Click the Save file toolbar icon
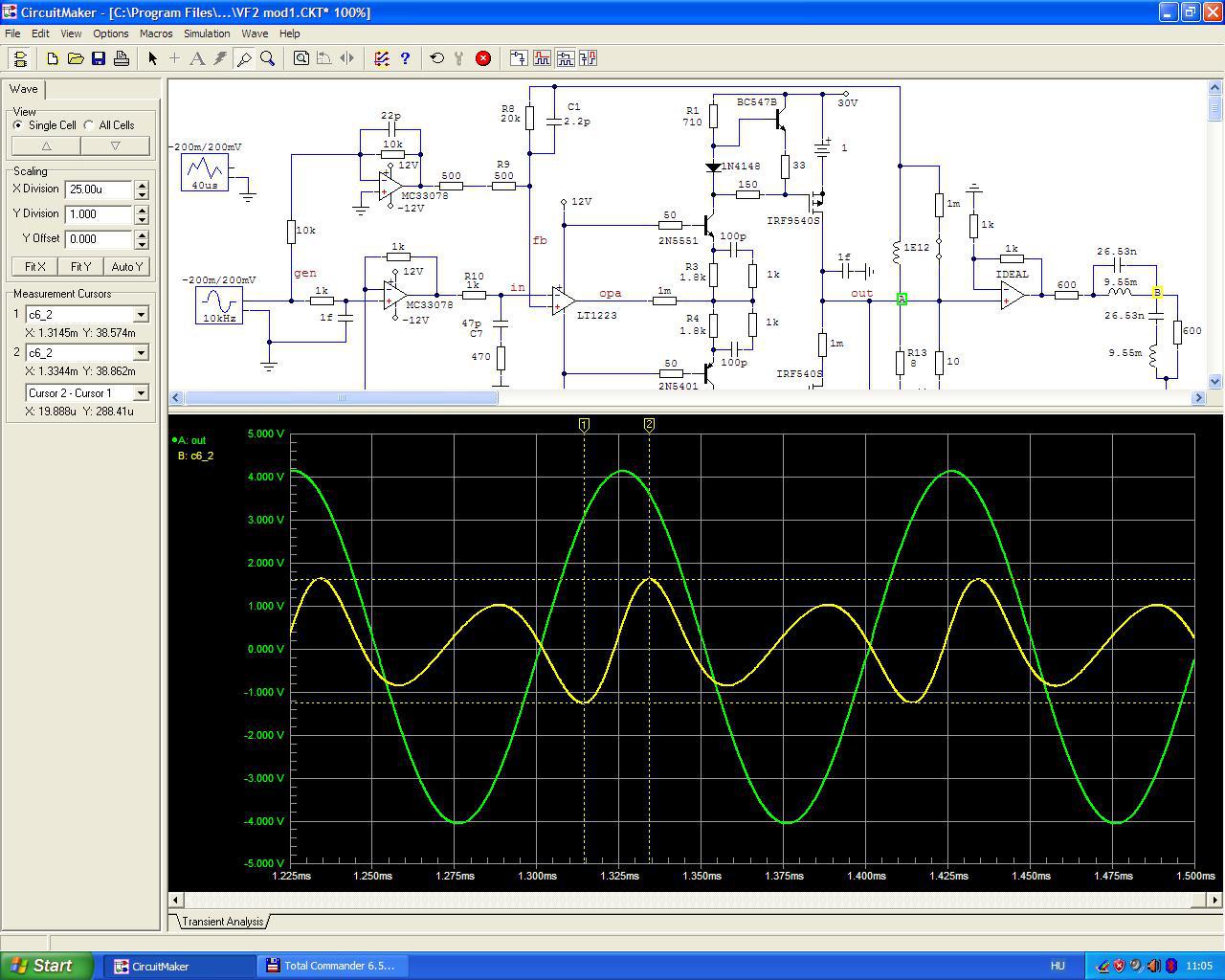 (99, 58)
